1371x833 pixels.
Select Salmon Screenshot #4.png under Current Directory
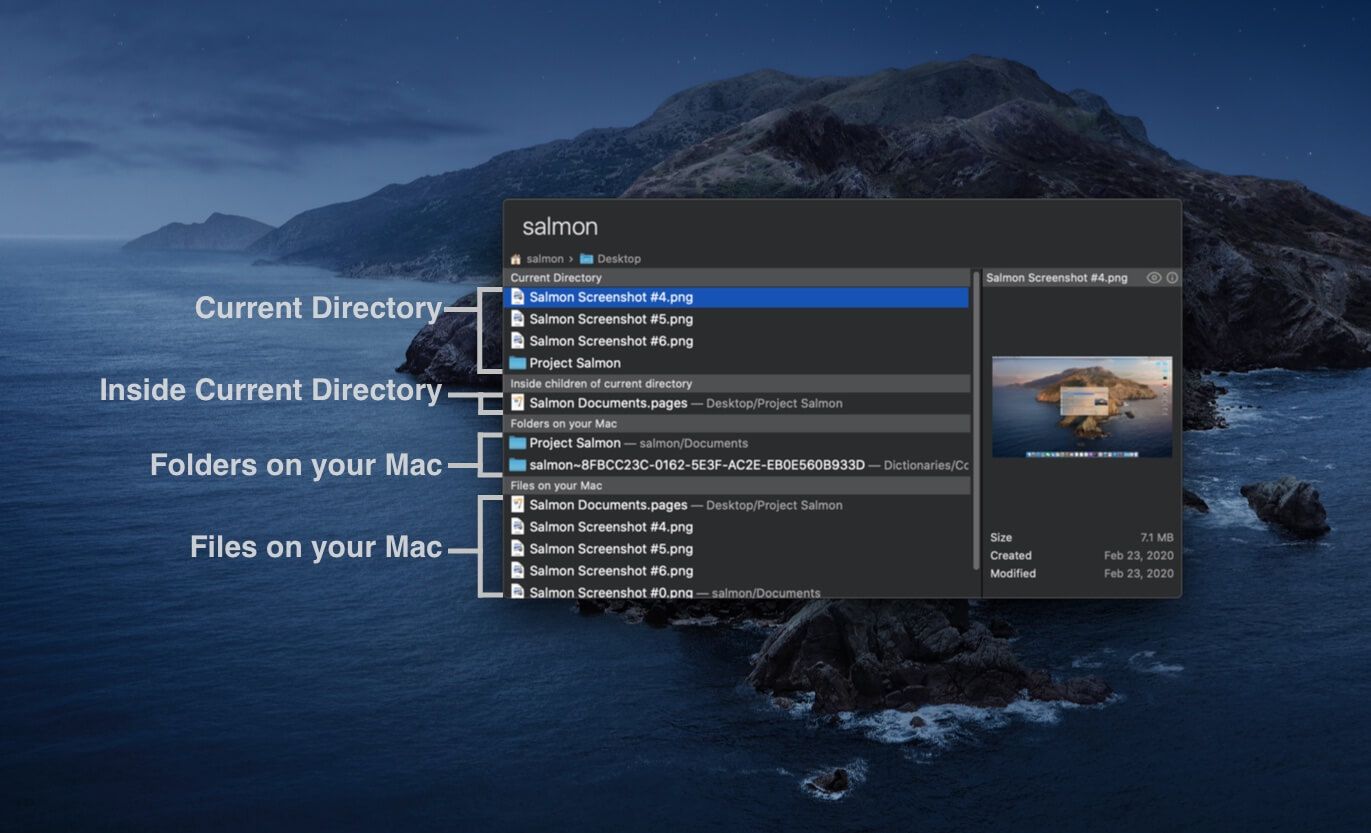click(x=737, y=297)
